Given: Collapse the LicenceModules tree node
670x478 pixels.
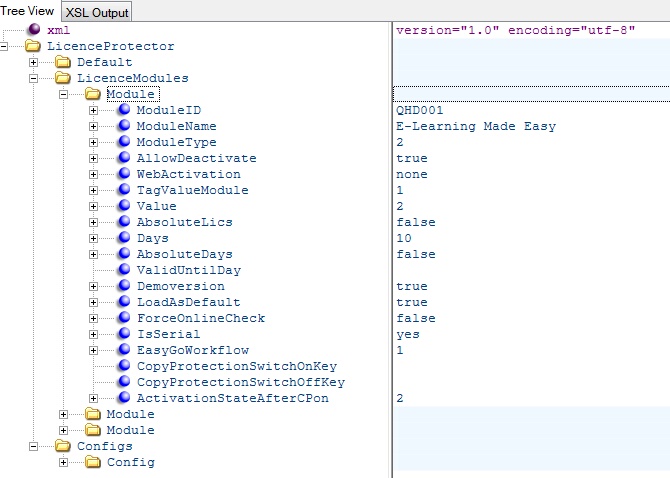Looking at the screenshot, I should [34, 78].
